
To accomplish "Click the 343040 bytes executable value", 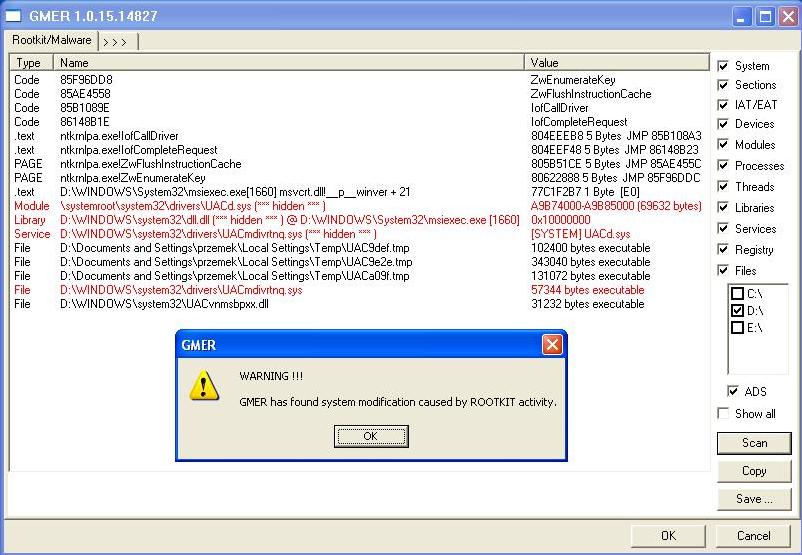I will (591, 262).
